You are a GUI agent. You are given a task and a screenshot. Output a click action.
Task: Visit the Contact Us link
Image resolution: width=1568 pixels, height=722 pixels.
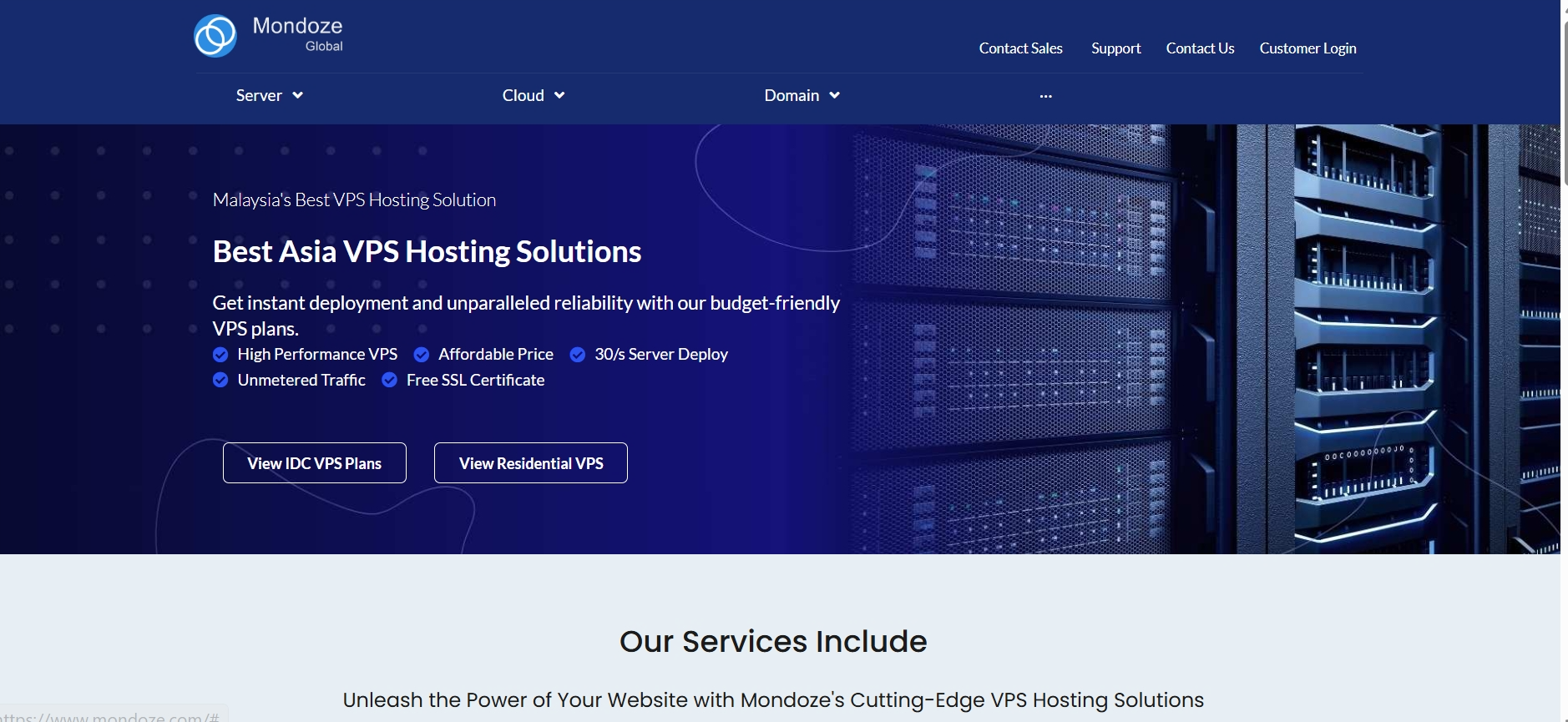[x=1201, y=48]
